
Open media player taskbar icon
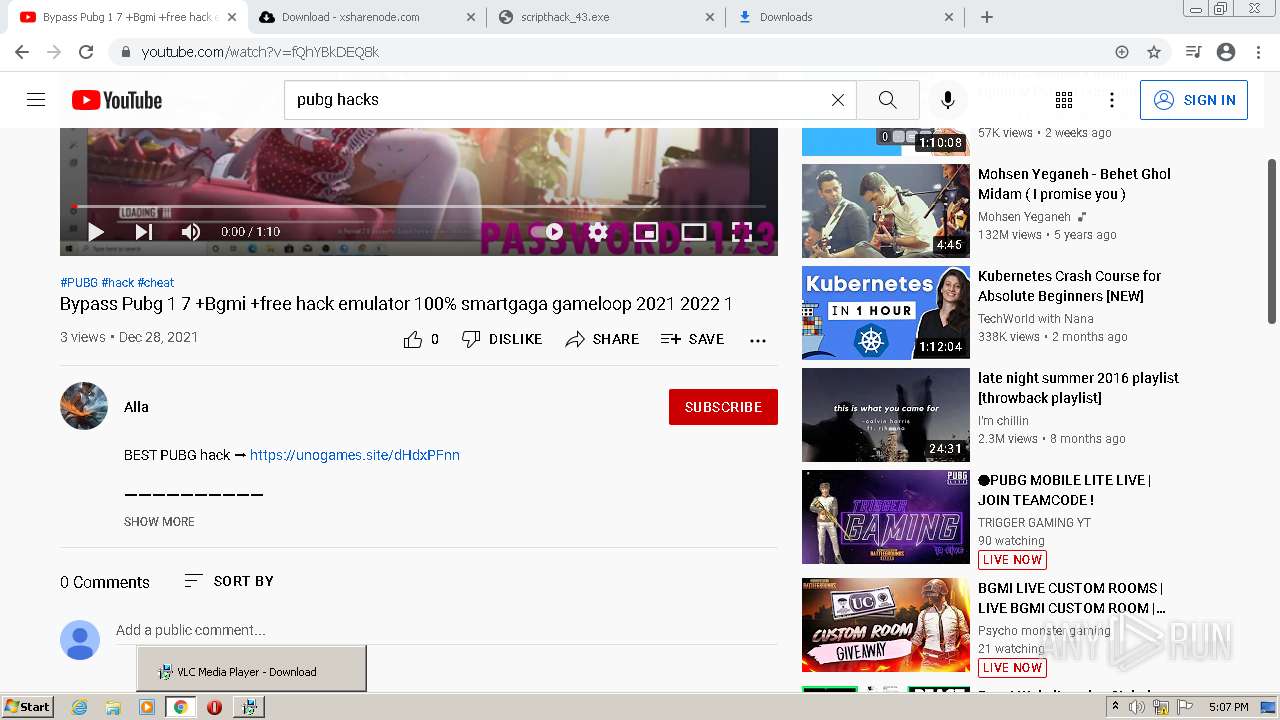click(x=147, y=707)
